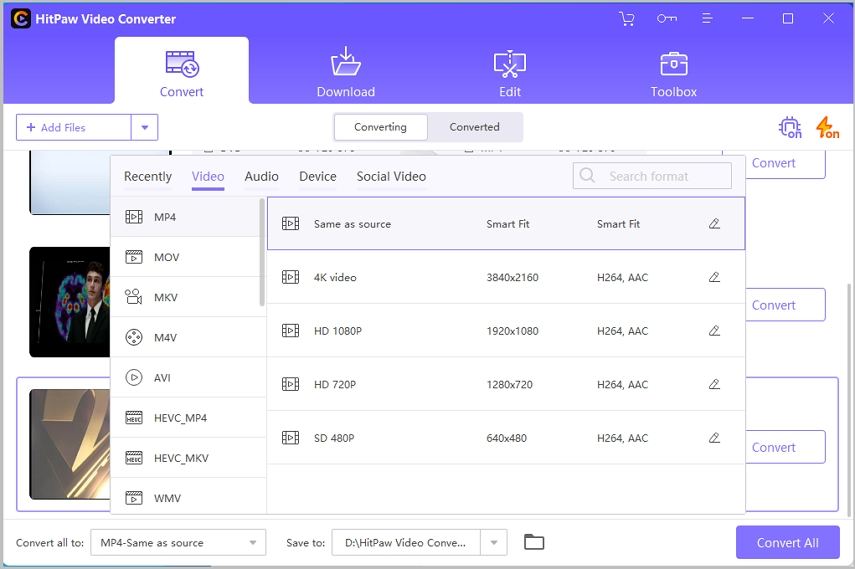The image size is (855, 569).
Task: Open the hamburger menu icon
Action: click(707, 19)
